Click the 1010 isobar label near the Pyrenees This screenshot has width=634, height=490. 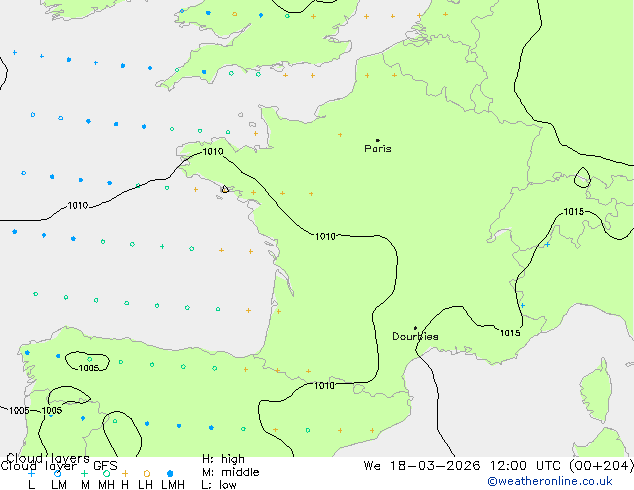pyautogui.click(x=324, y=386)
